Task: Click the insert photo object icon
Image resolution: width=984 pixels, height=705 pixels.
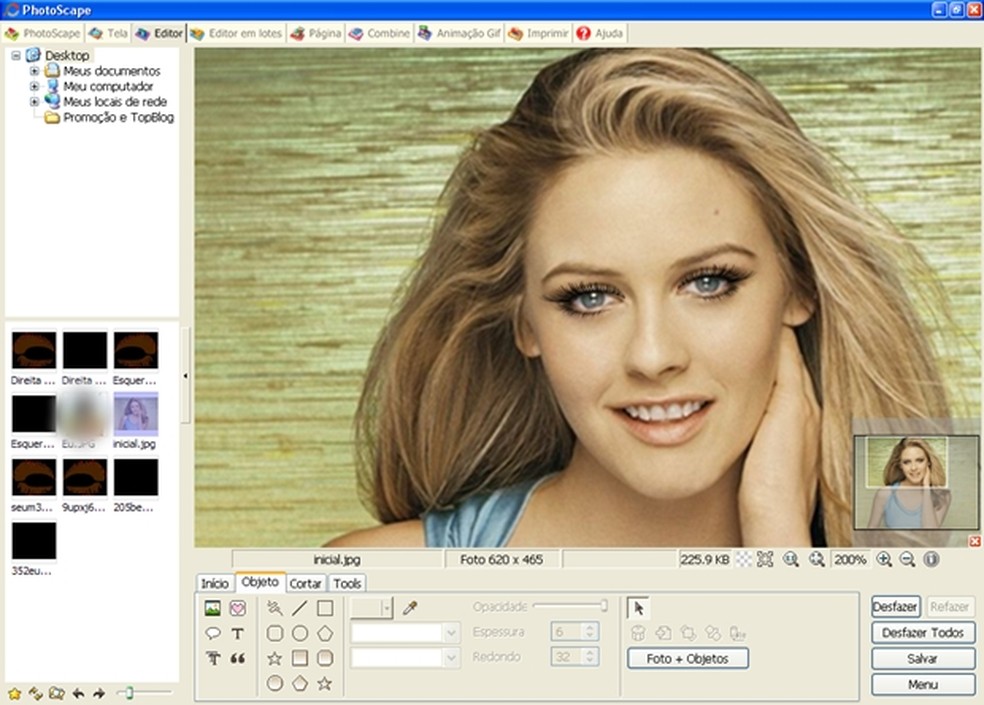Action: [x=212, y=608]
